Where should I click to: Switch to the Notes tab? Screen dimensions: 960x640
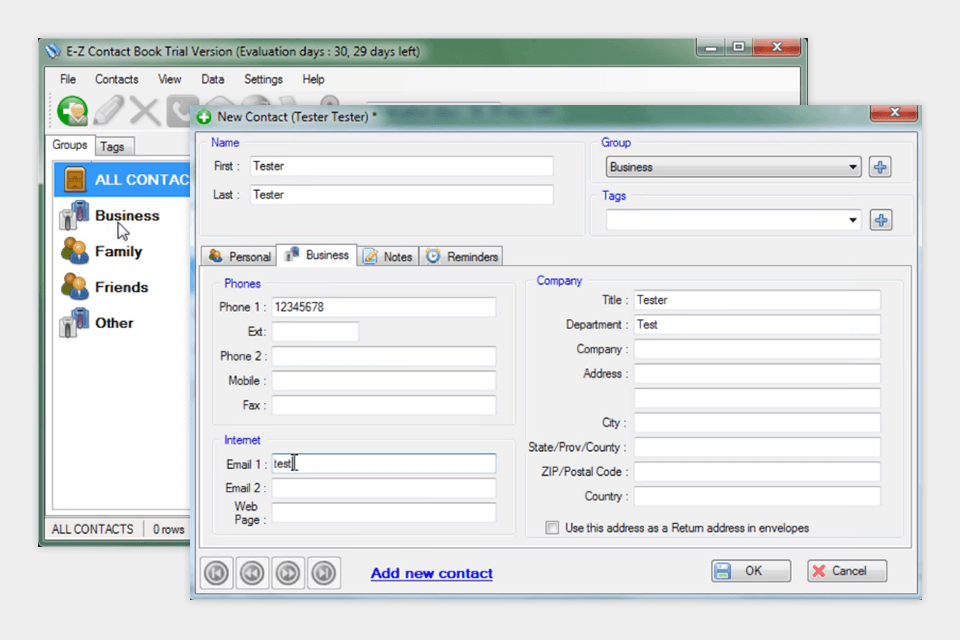(388, 257)
